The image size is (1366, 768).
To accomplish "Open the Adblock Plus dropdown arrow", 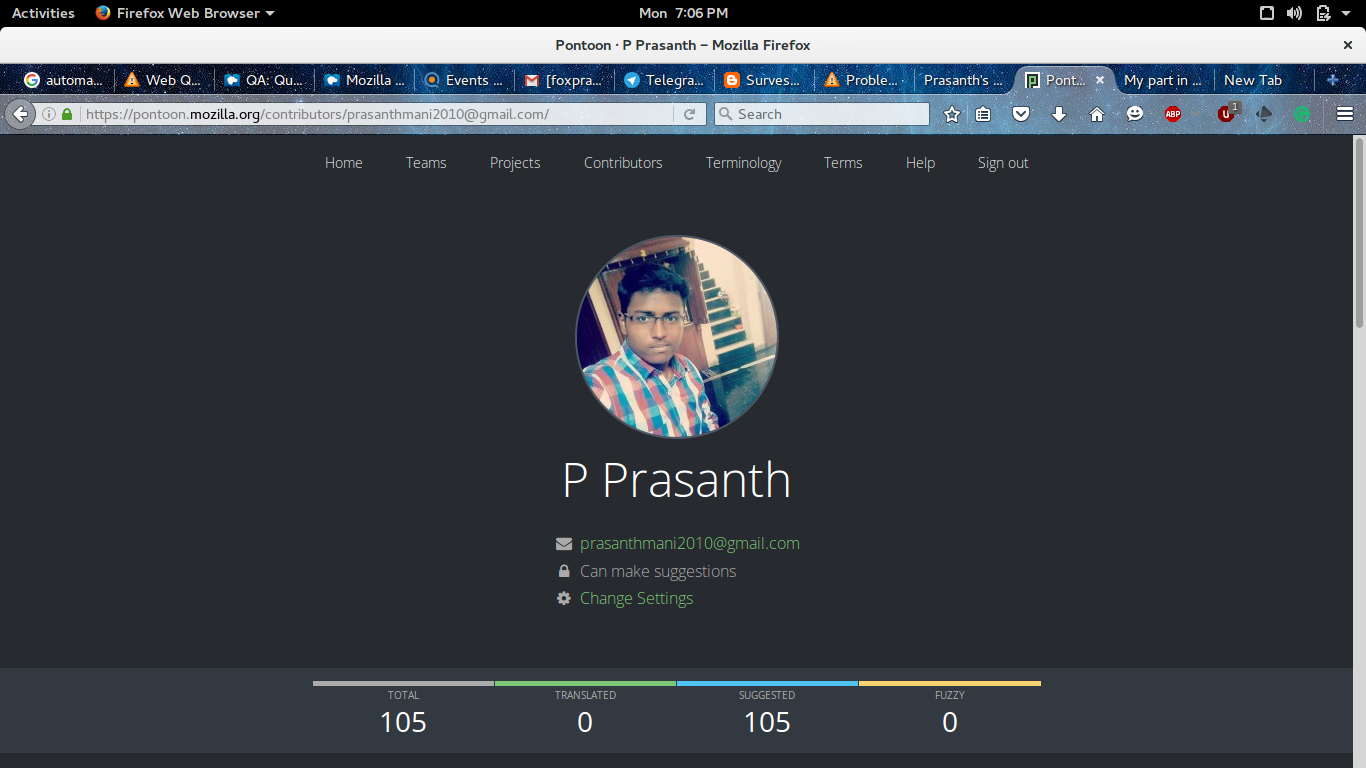I will [1196, 114].
